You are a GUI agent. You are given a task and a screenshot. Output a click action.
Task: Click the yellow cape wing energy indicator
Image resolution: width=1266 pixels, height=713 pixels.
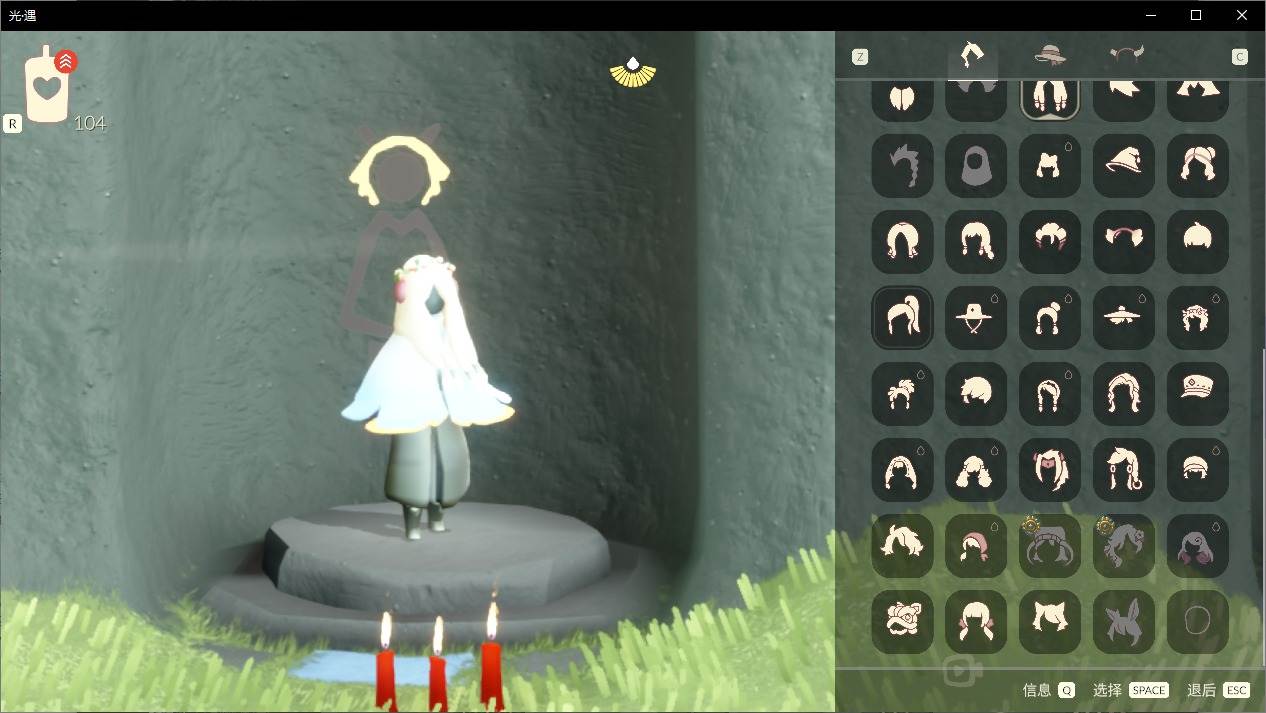633,72
